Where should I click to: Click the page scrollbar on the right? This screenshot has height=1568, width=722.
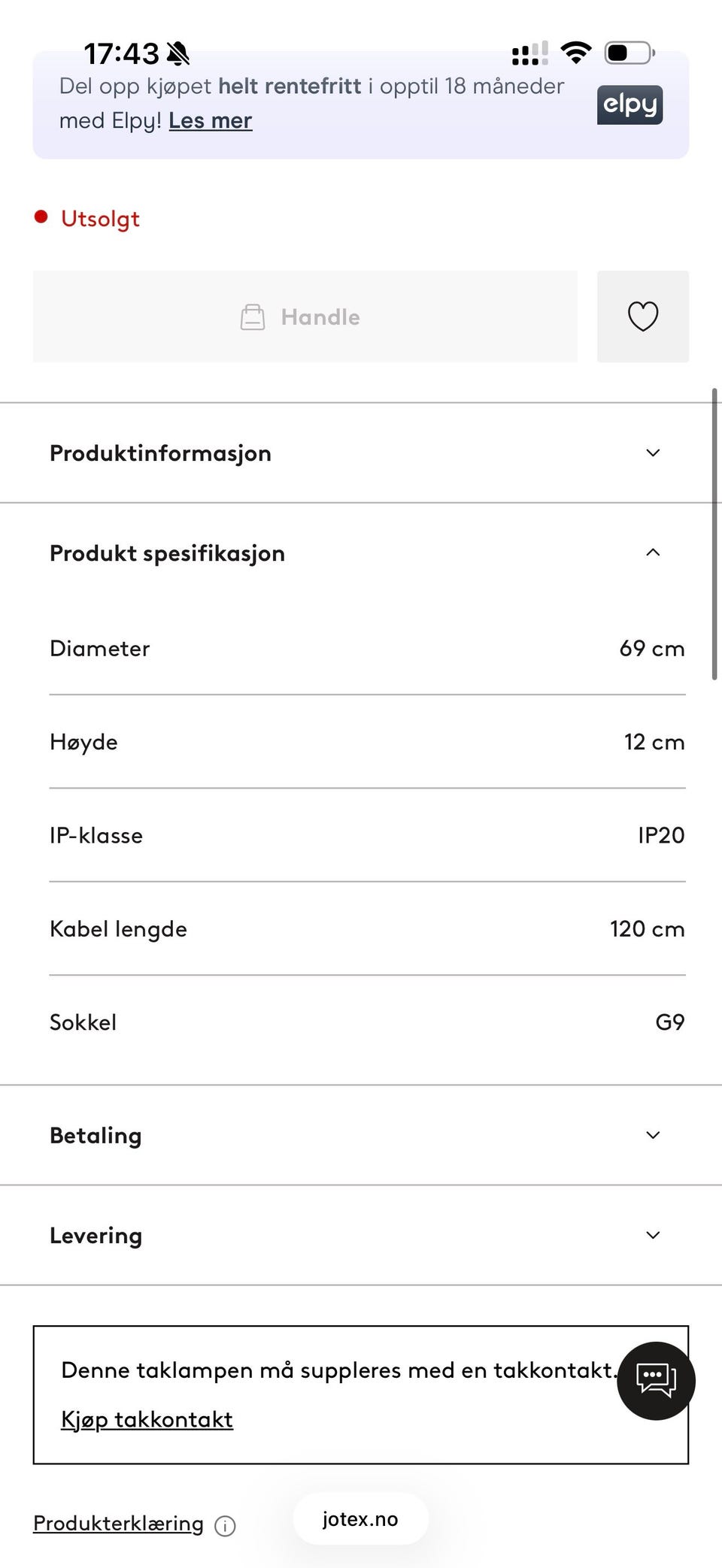tap(714, 534)
